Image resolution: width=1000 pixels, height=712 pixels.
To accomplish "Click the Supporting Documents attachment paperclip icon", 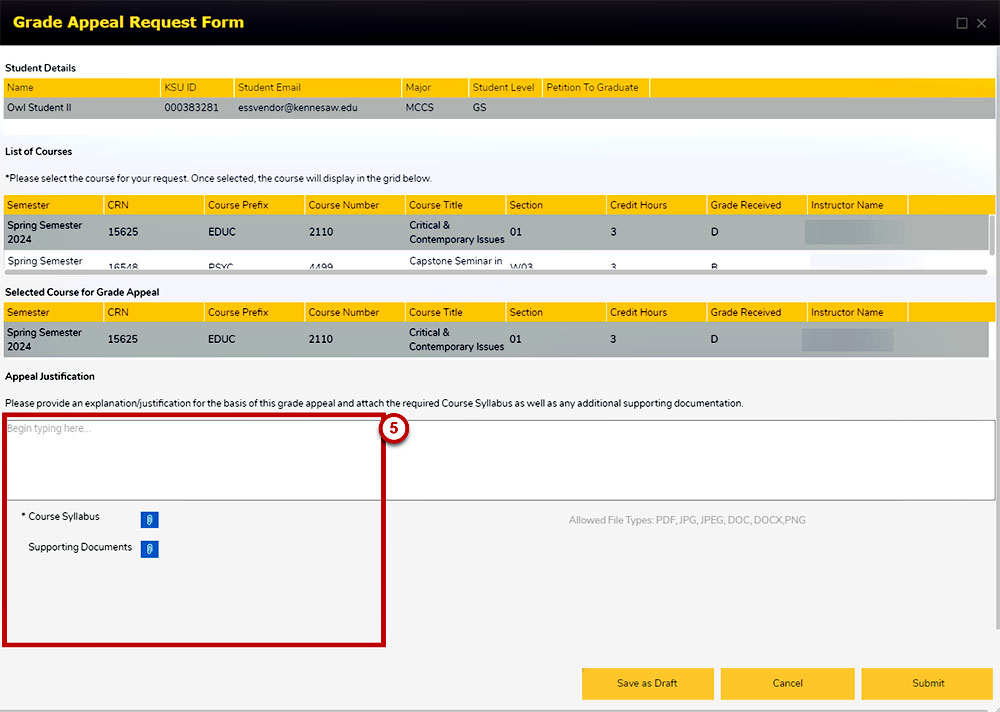I will (149, 549).
